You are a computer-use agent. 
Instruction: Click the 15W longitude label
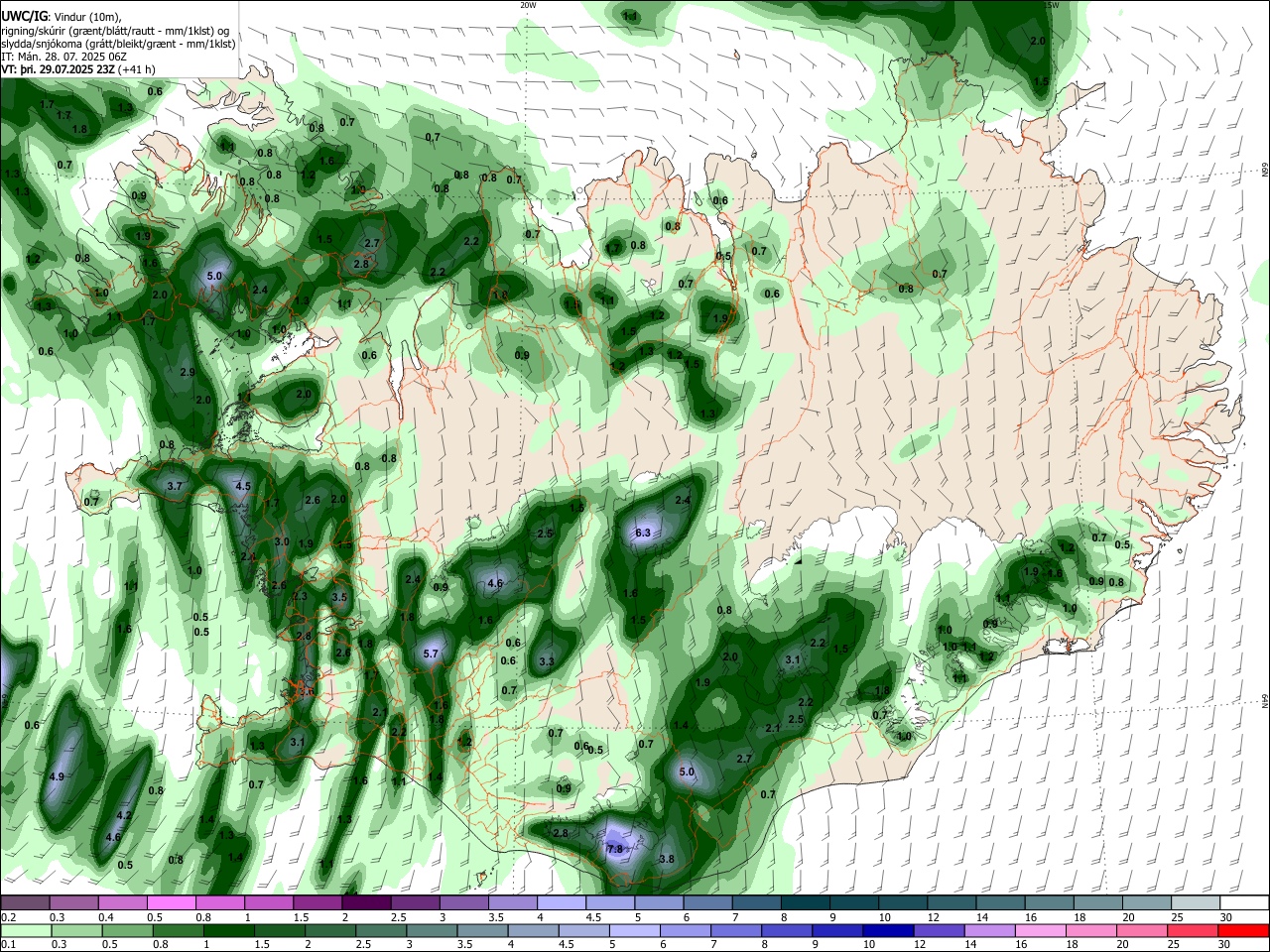[x=1051, y=5]
